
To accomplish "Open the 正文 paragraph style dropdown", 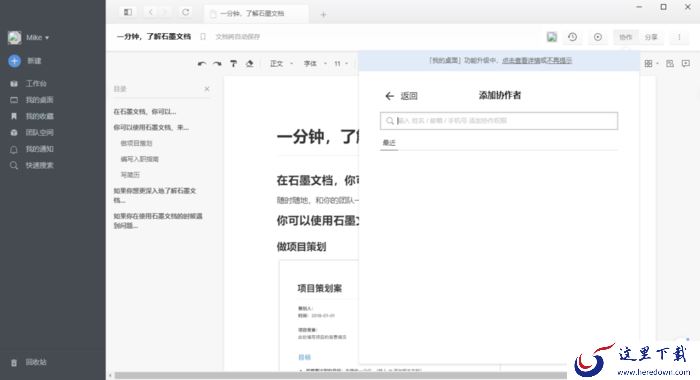I will [281, 64].
